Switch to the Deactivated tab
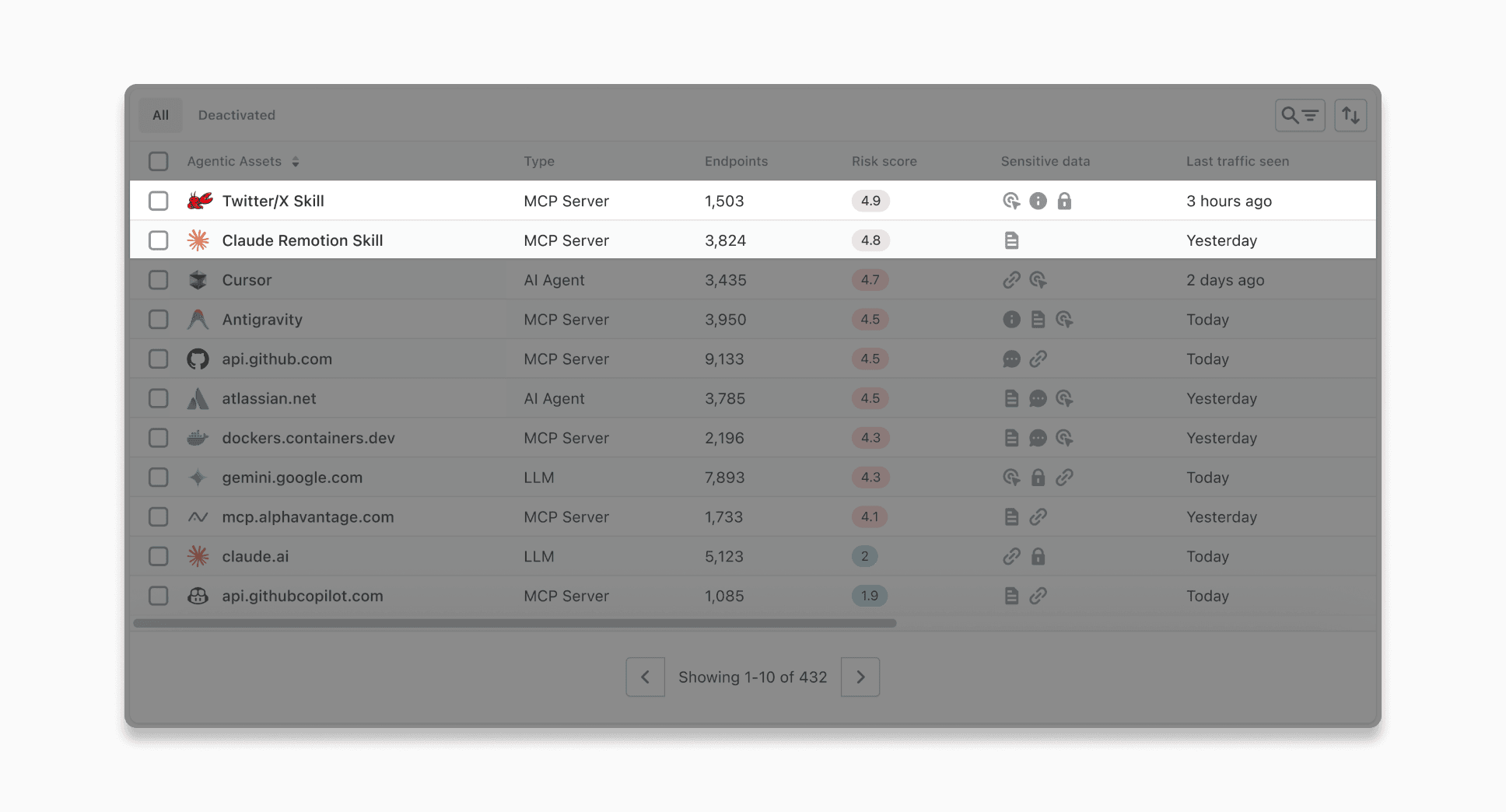 tap(236, 114)
